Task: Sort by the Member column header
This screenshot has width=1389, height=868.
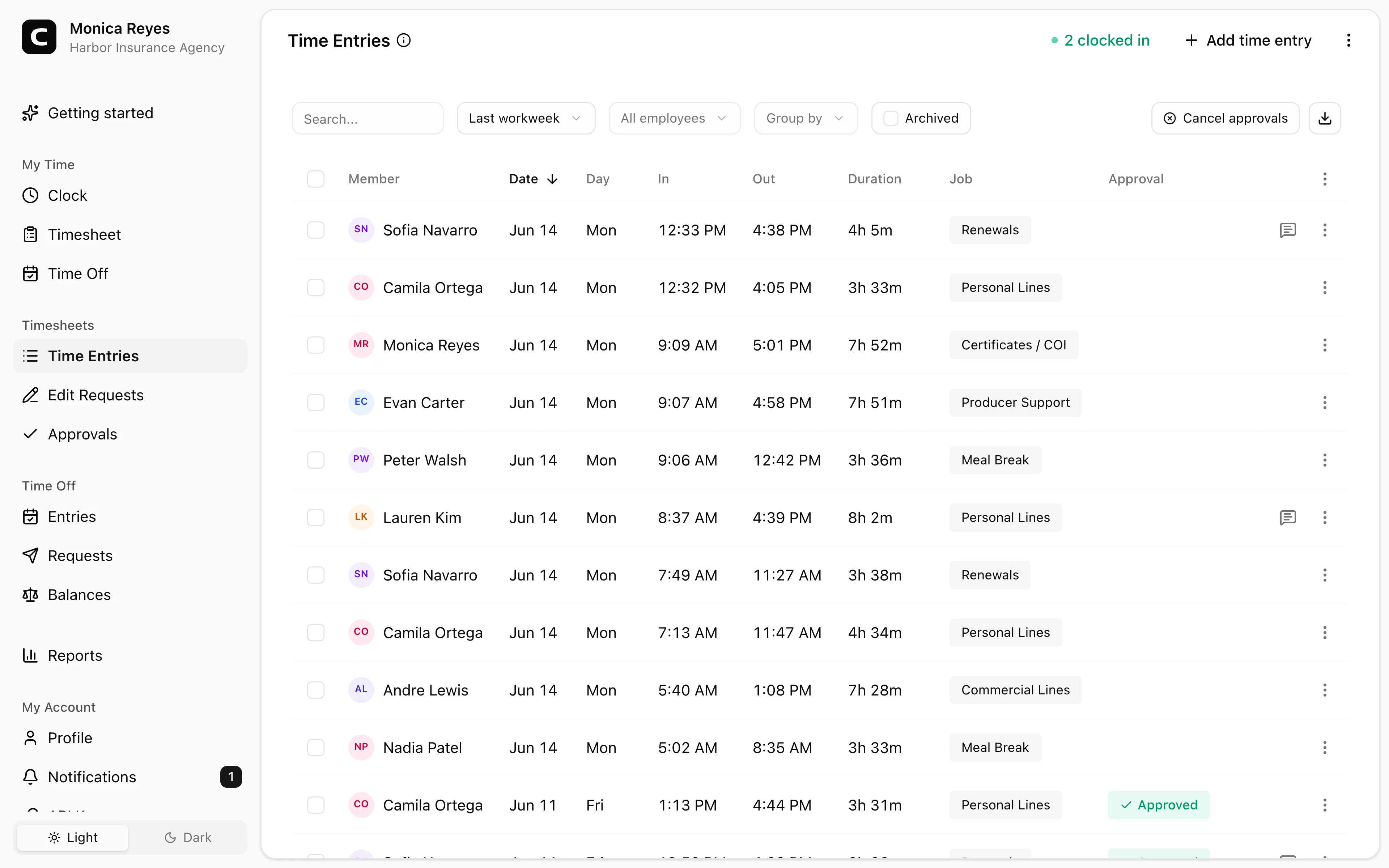Action: [x=374, y=179]
